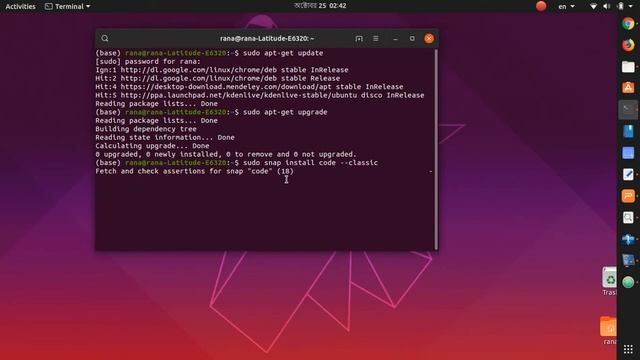Expand the system menu arrow at top right

(632, 7)
